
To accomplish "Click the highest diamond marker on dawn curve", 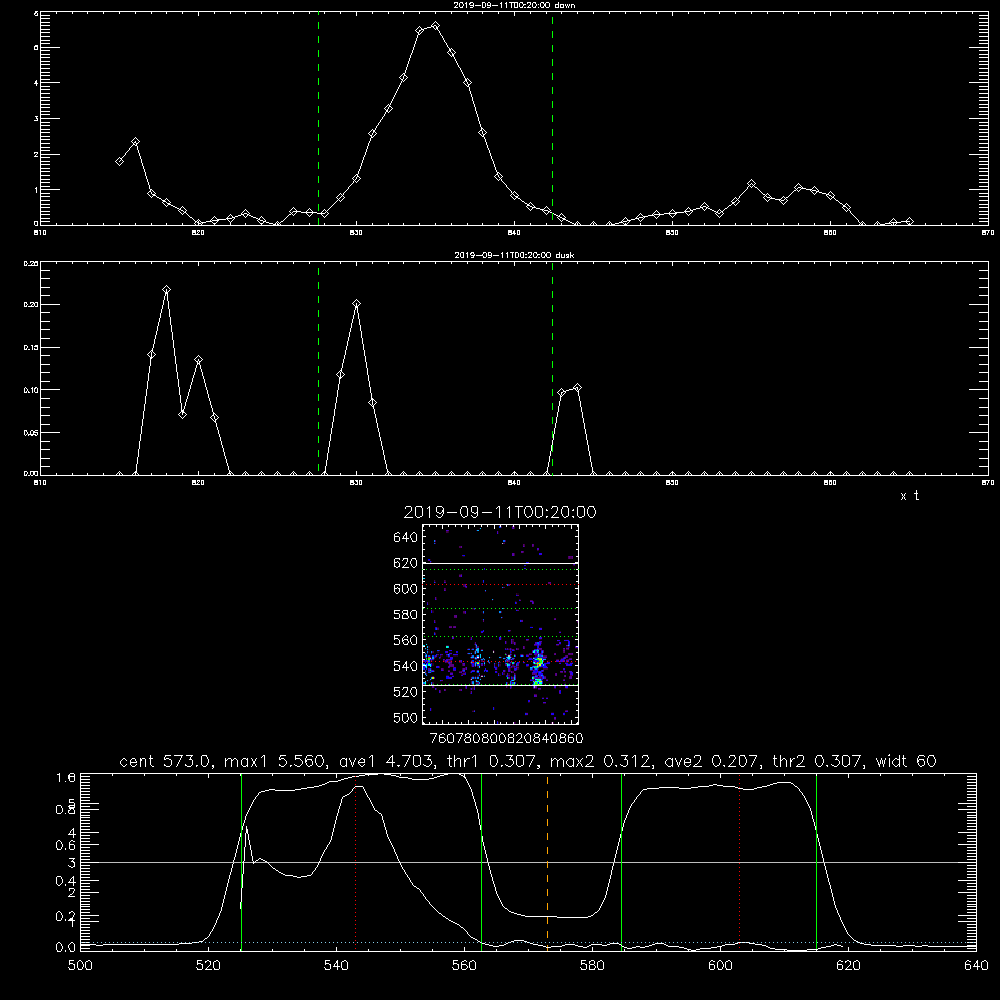I will [x=436, y=26].
